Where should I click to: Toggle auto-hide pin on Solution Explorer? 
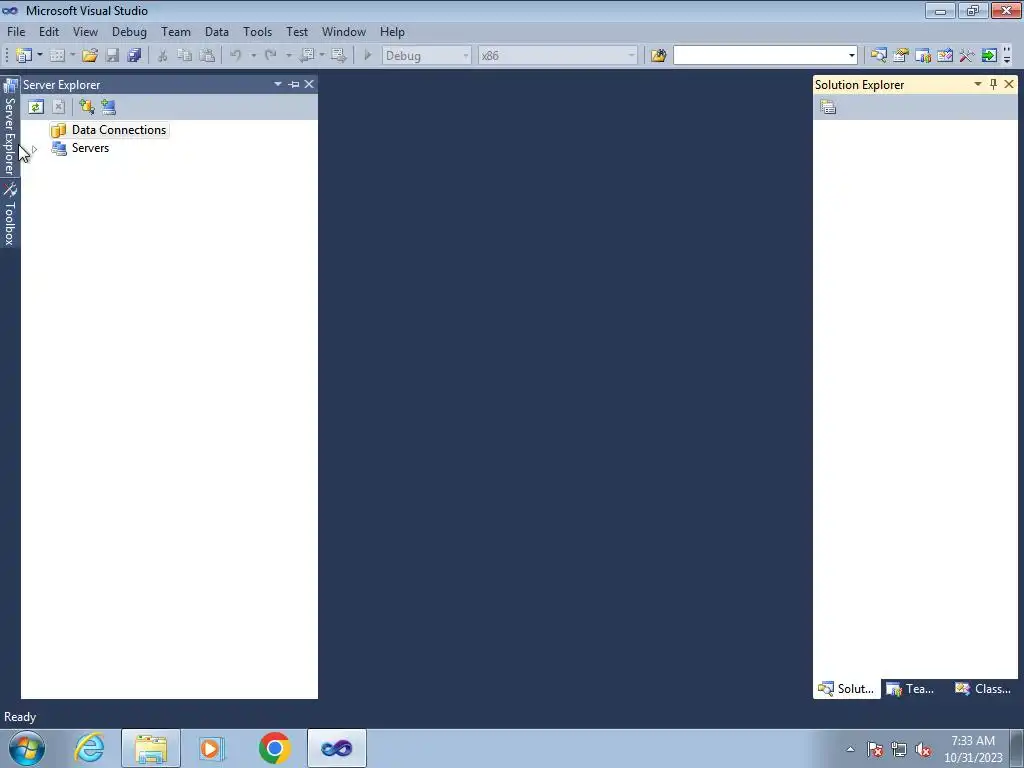click(993, 84)
